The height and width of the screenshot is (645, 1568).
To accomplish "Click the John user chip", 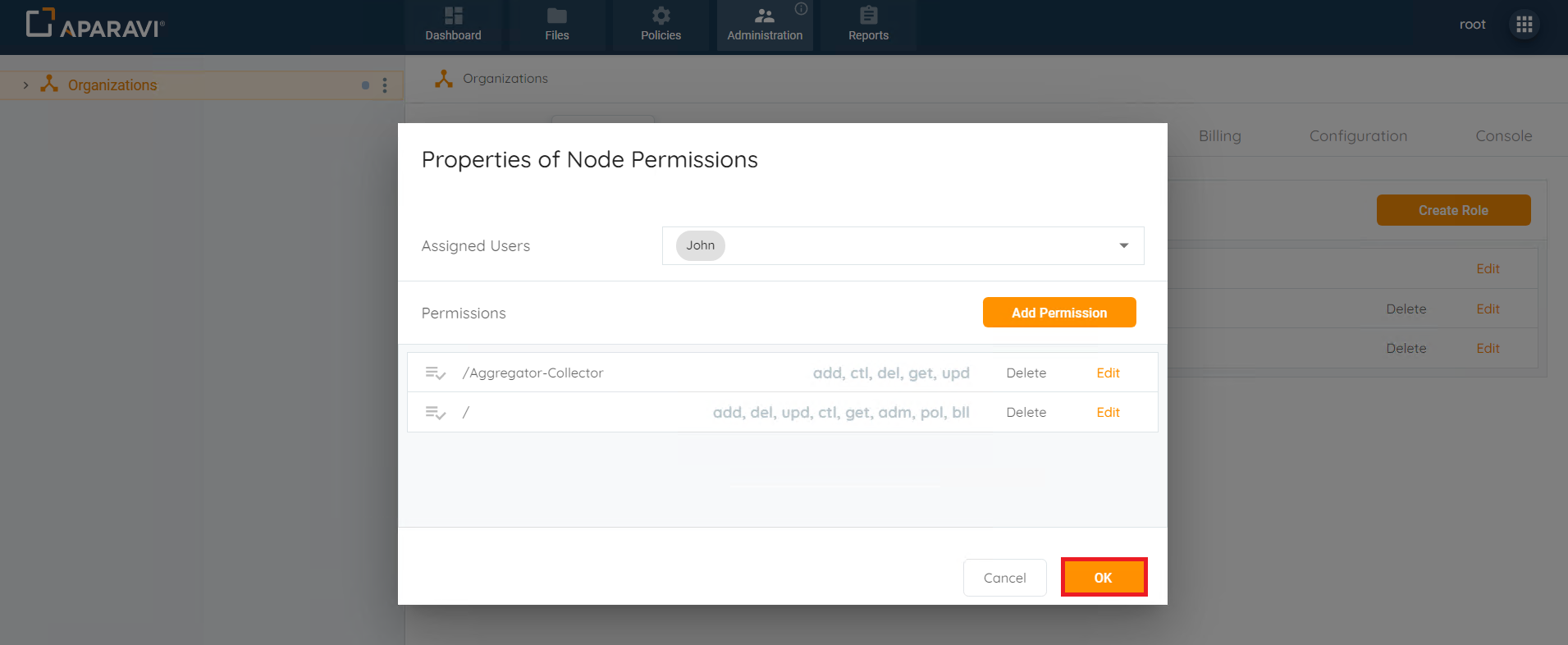I will [700, 245].
